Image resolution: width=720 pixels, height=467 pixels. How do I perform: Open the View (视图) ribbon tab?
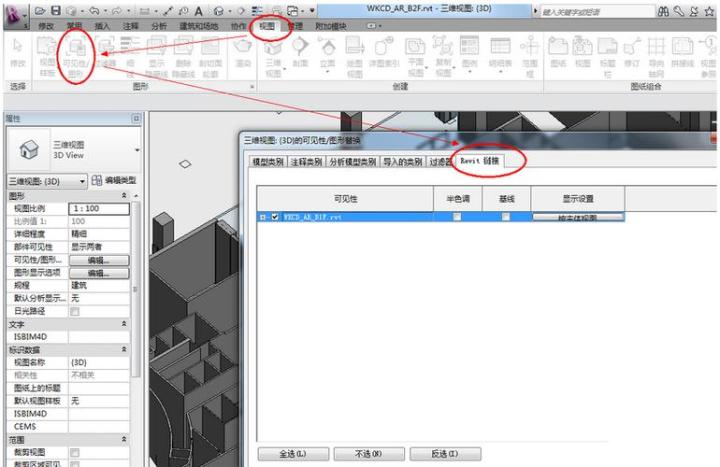tap(267, 25)
